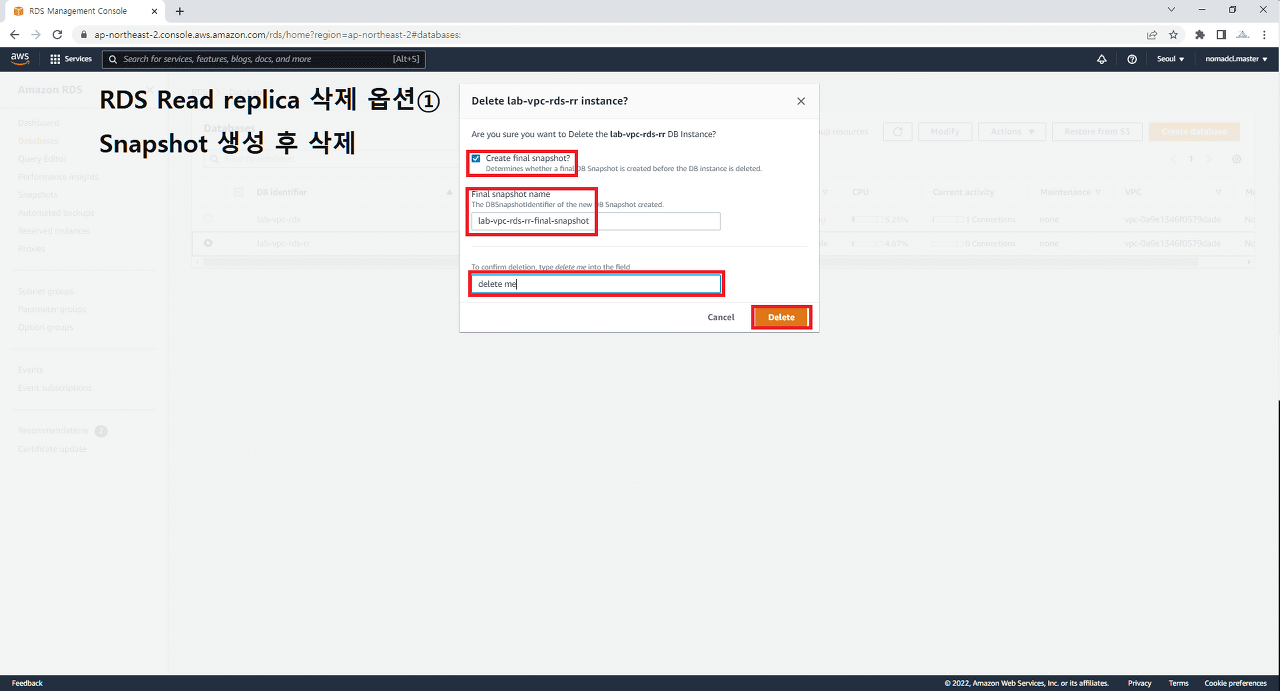Share this page icon in address bar
Image resolution: width=1280 pixels, height=691 pixels.
[1152, 34]
